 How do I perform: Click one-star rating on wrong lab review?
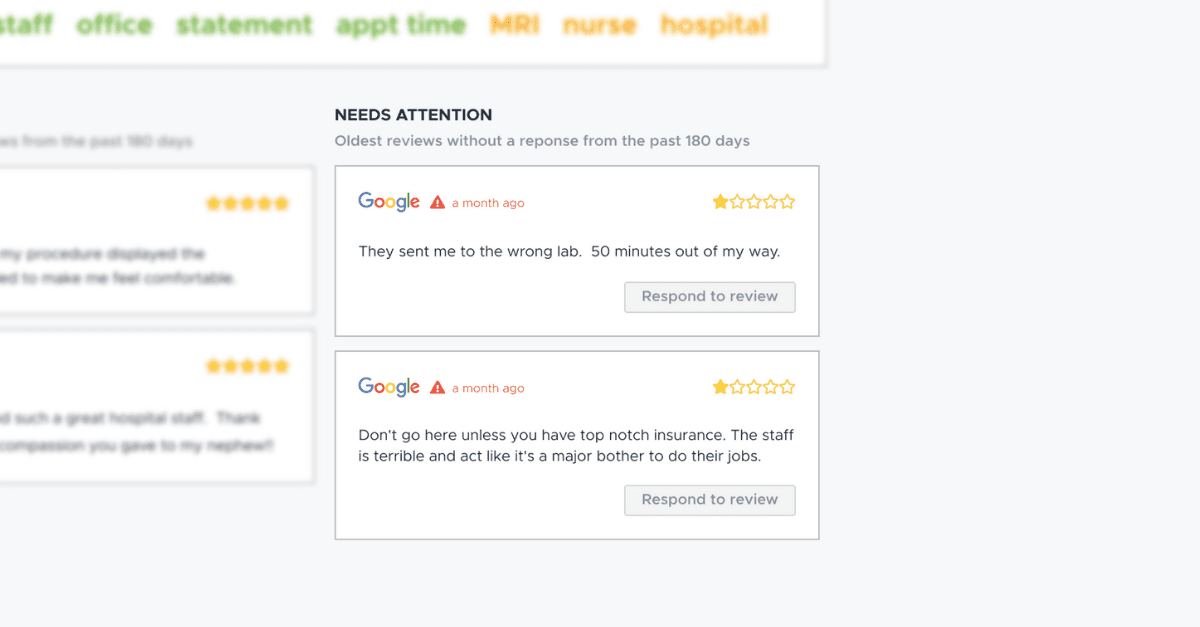(x=754, y=202)
